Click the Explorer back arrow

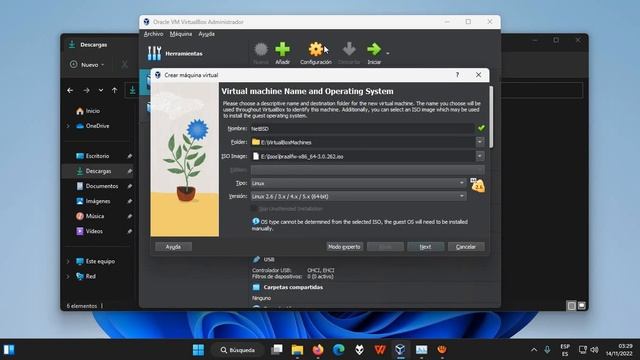(x=70, y=90)
